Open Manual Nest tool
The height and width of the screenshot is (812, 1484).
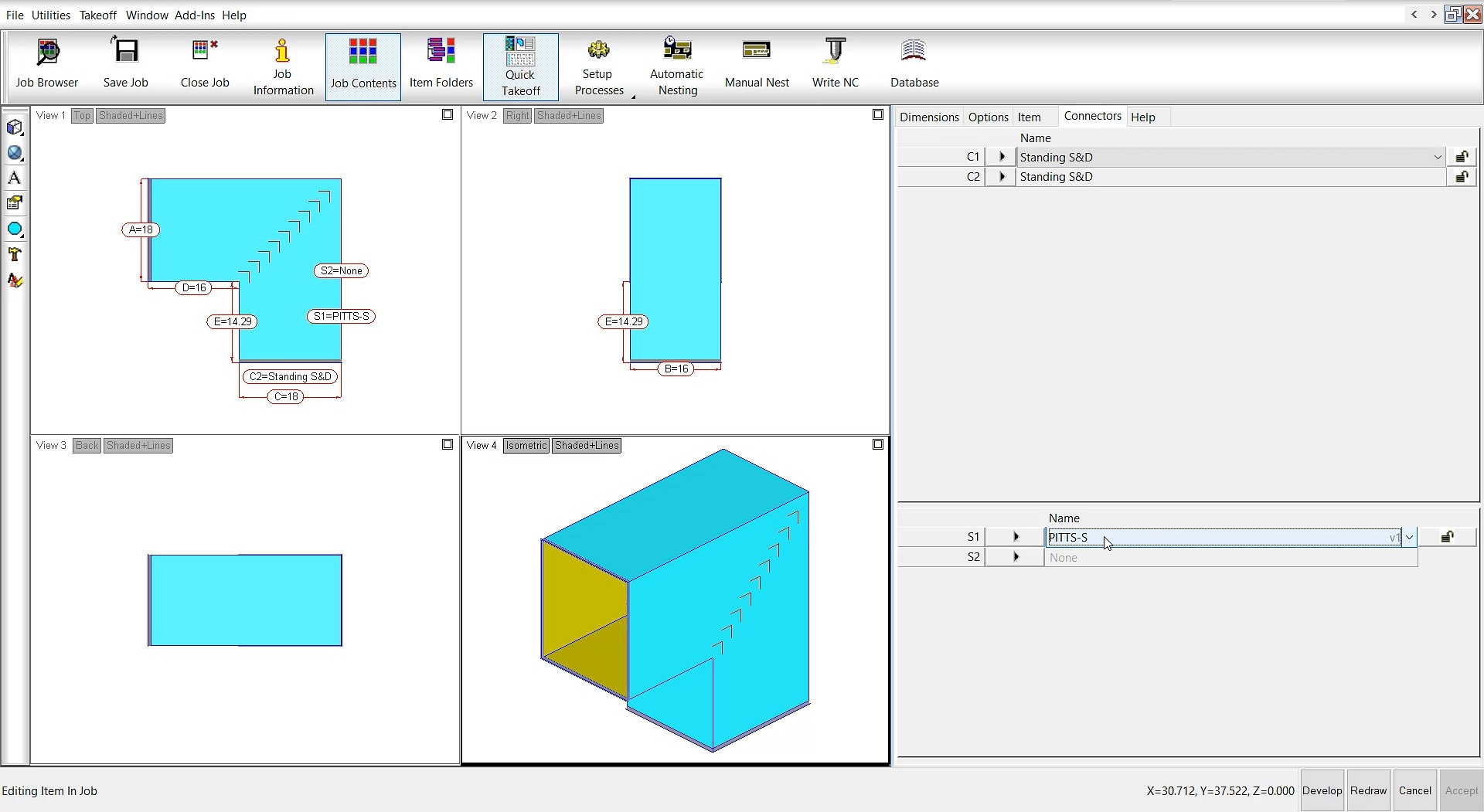coord(757,65)
